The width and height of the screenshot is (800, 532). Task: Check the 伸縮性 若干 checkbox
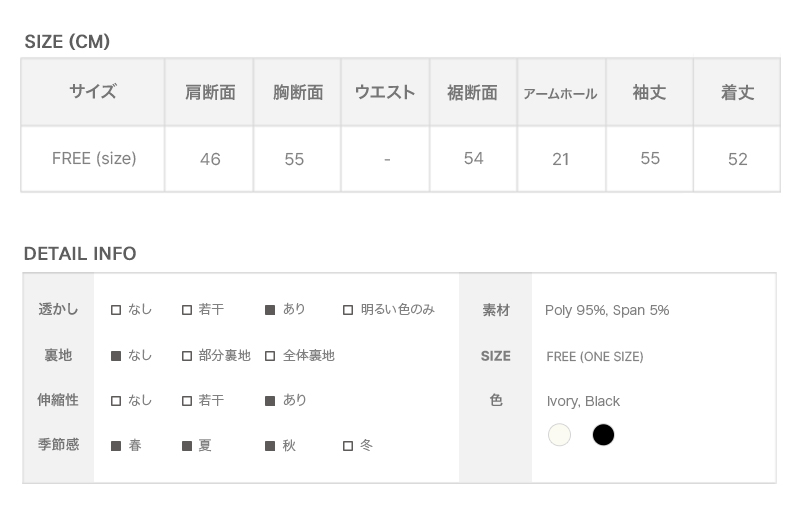[187, 401]
